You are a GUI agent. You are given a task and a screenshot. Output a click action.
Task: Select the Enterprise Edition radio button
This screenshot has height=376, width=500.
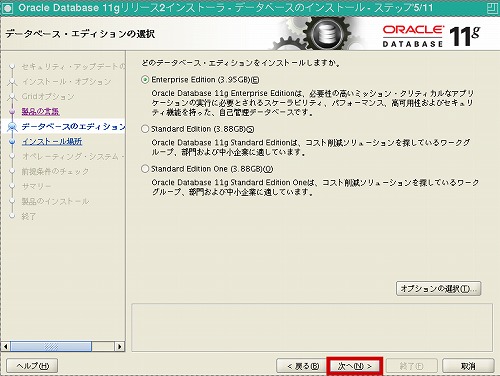[145, 80]
